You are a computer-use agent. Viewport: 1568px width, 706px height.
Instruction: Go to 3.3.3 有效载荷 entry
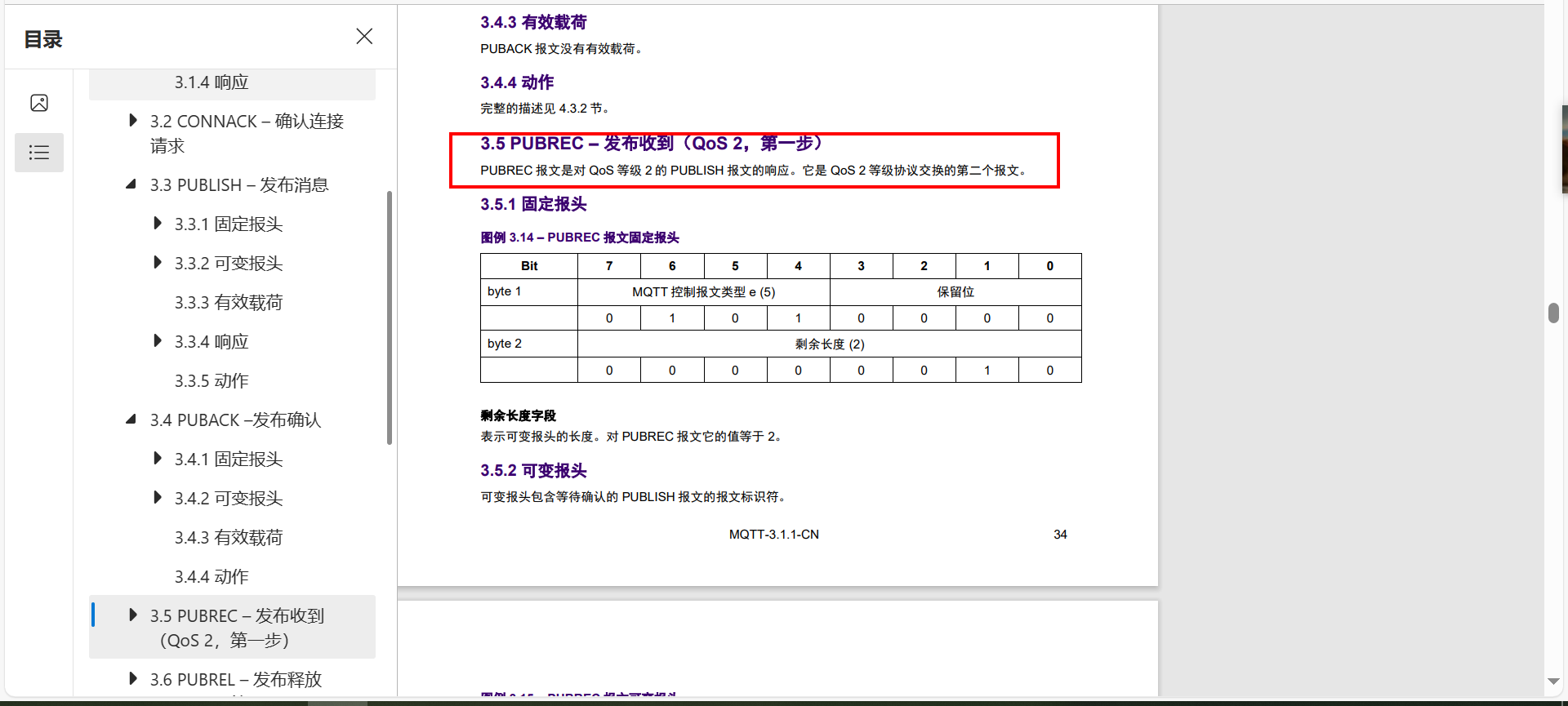pyautogui.click(x=229, y=303)
